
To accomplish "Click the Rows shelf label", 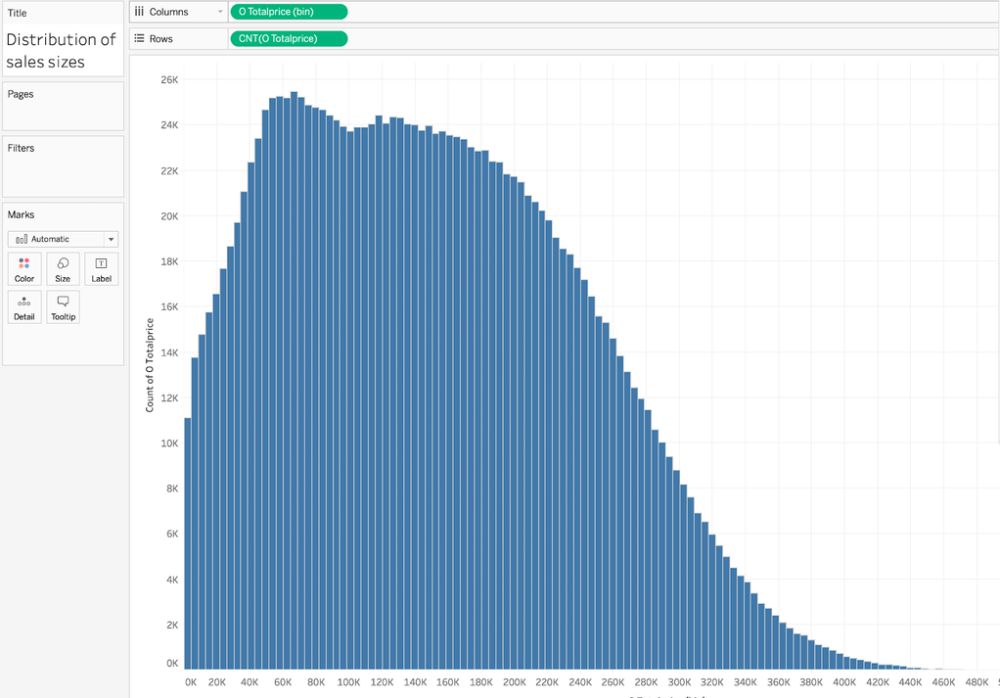I will pos(161,38).
